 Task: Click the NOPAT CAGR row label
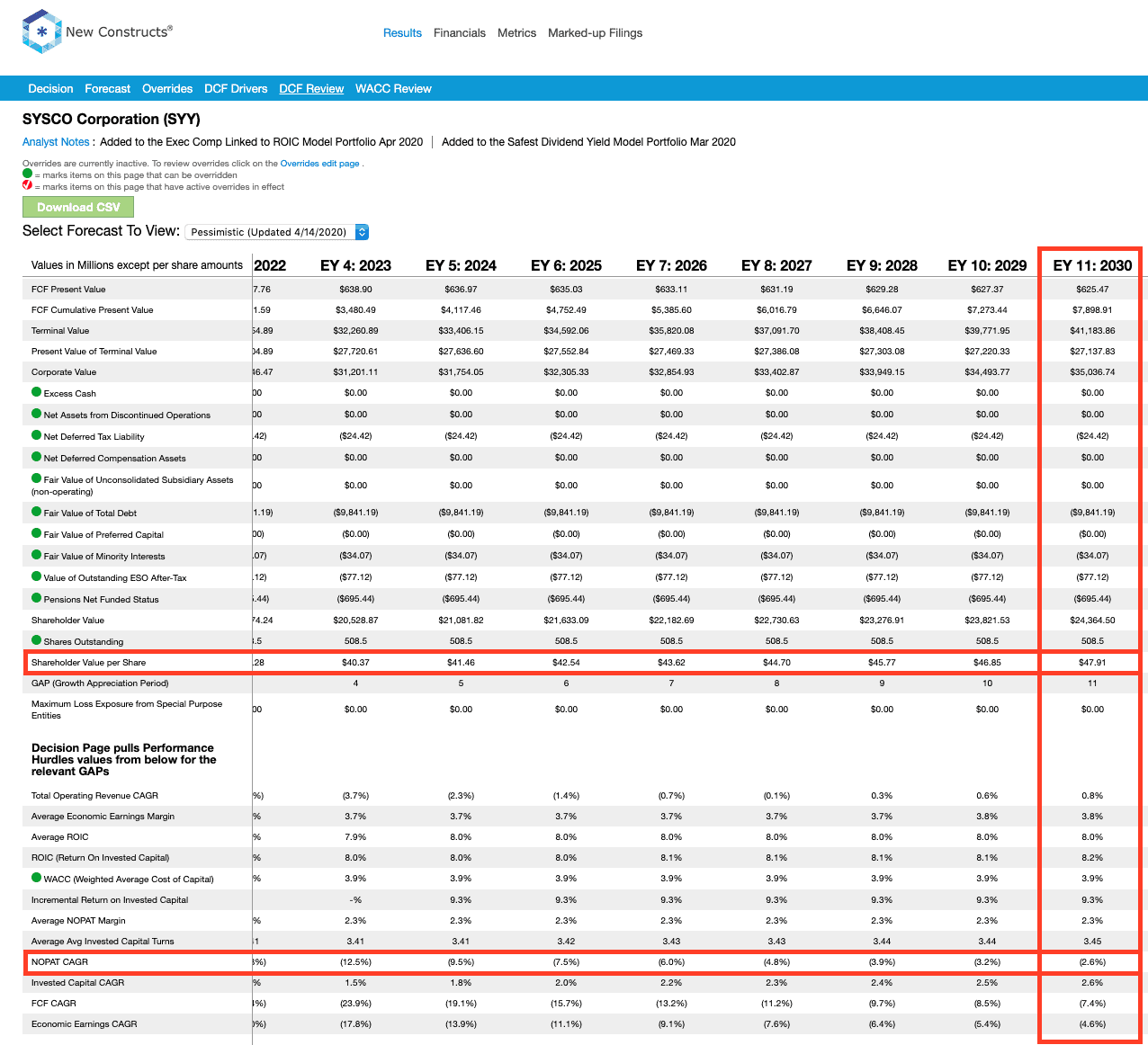[x=59, y=961]
